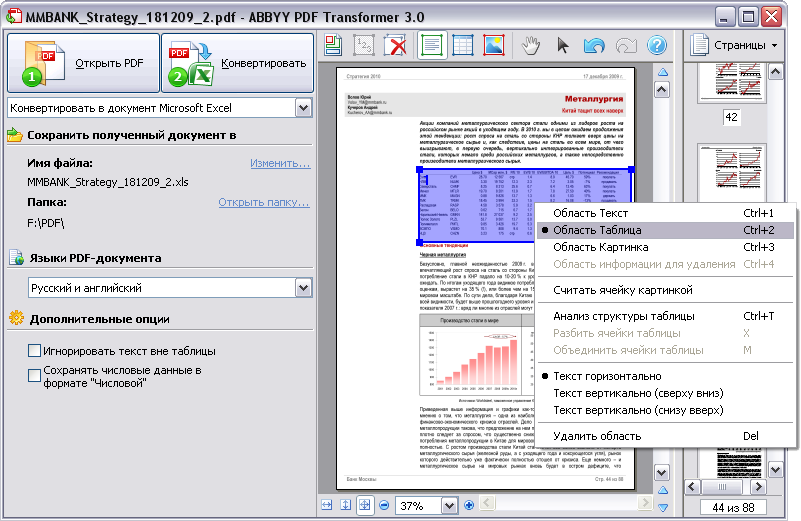
Task: Click the delete all areas icon
Action: click(395, 45)
